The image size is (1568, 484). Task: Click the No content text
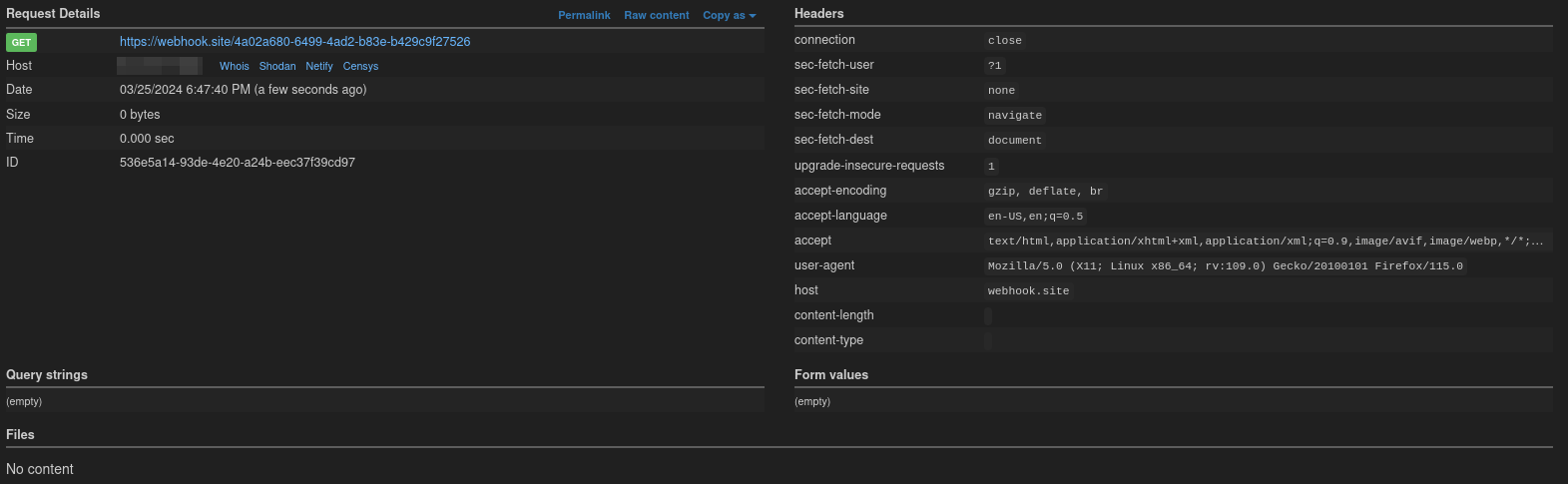coord(40,469)
